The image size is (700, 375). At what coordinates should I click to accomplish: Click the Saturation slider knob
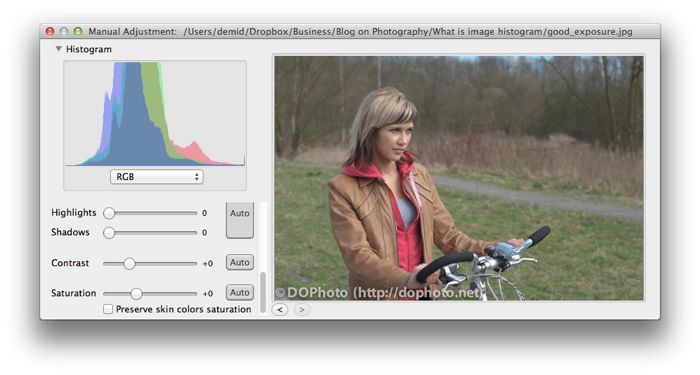136,293
